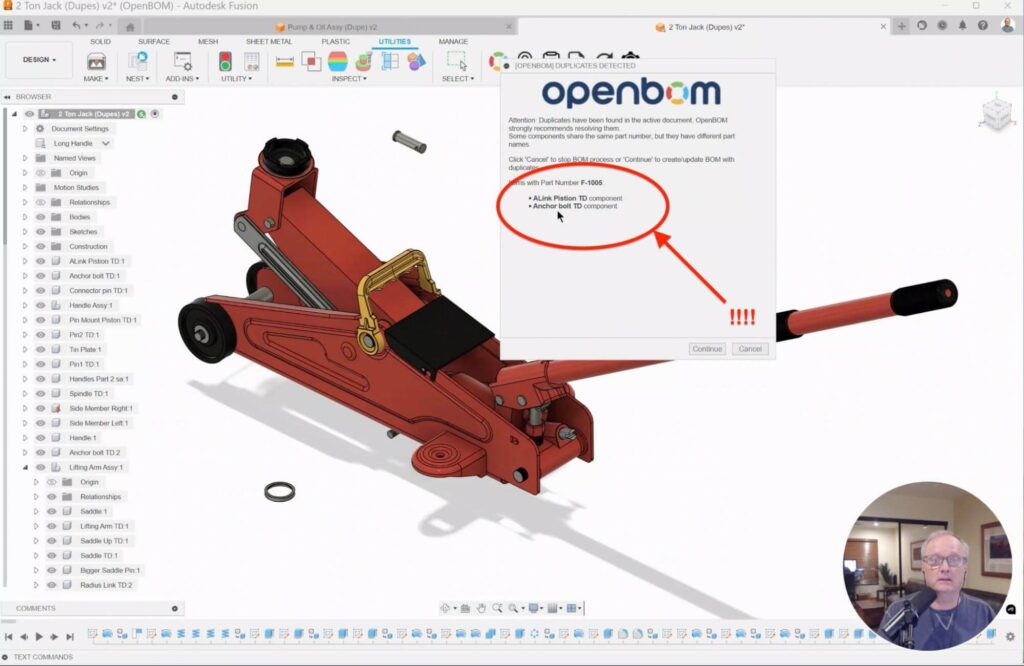The width and height of the screenshot is (1024, 666).
Task: Hide the Handle Assy:1 component
Action: 40,306
